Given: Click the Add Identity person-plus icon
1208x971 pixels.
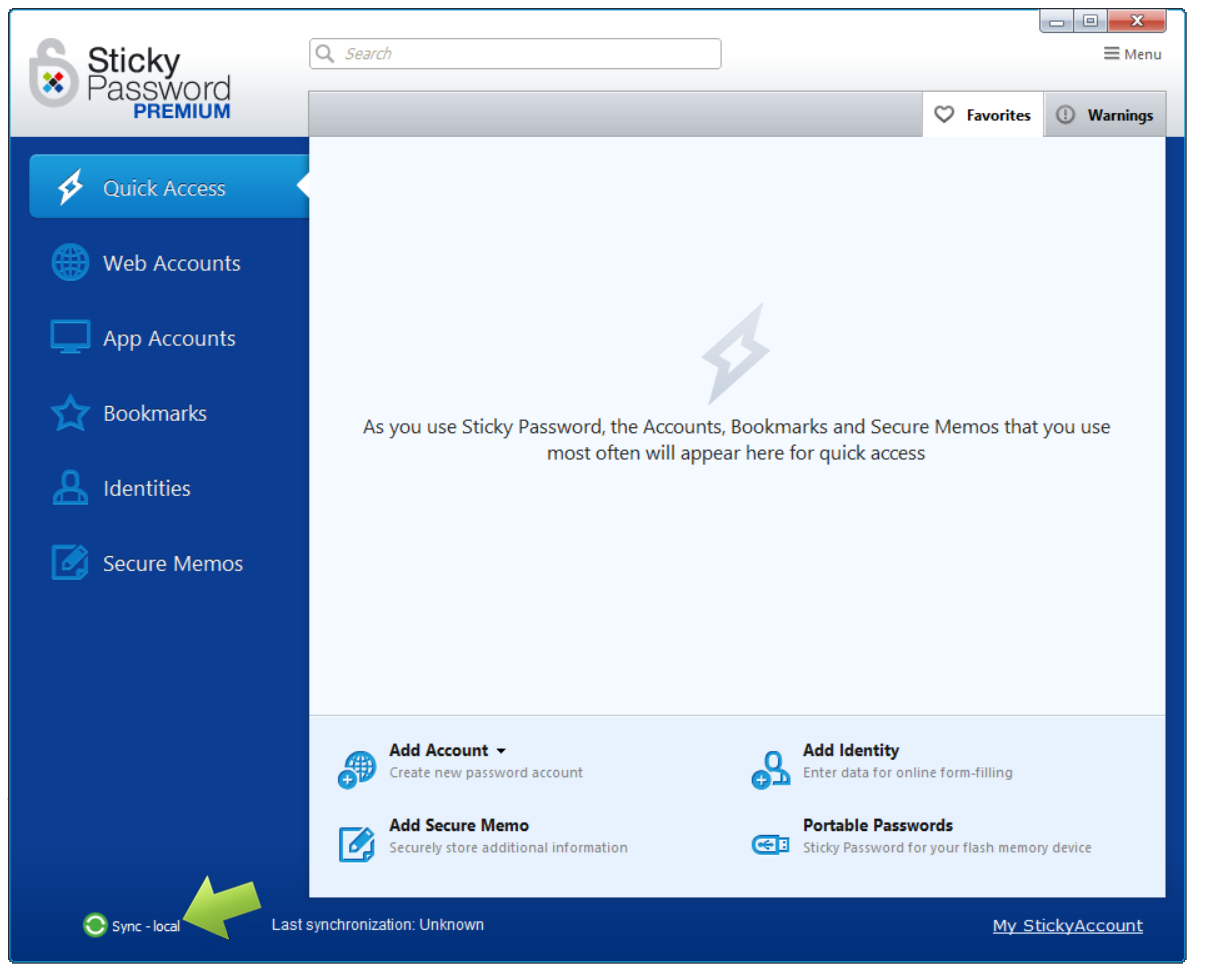Looking at the screenshot, I should [x=770, y=770].
